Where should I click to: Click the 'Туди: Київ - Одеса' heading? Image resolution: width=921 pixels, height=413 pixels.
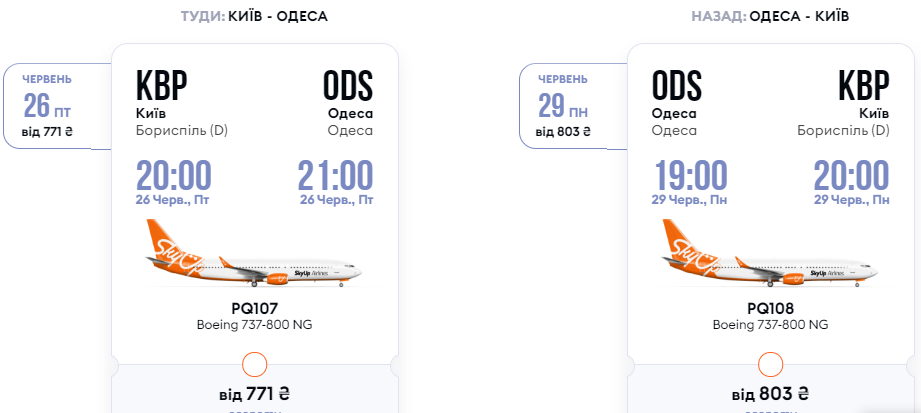click(x=254, y=17)
